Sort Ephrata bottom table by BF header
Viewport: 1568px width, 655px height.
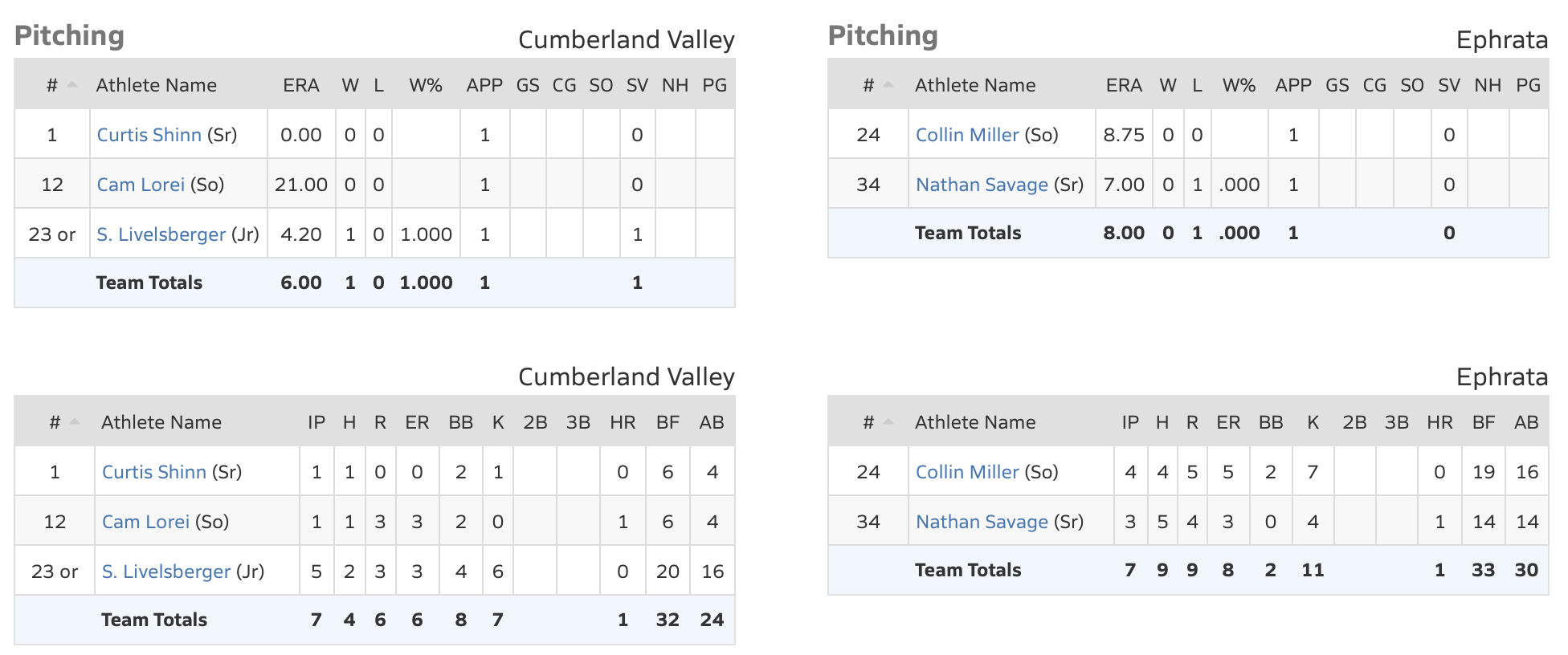[x=1484, y=422]
